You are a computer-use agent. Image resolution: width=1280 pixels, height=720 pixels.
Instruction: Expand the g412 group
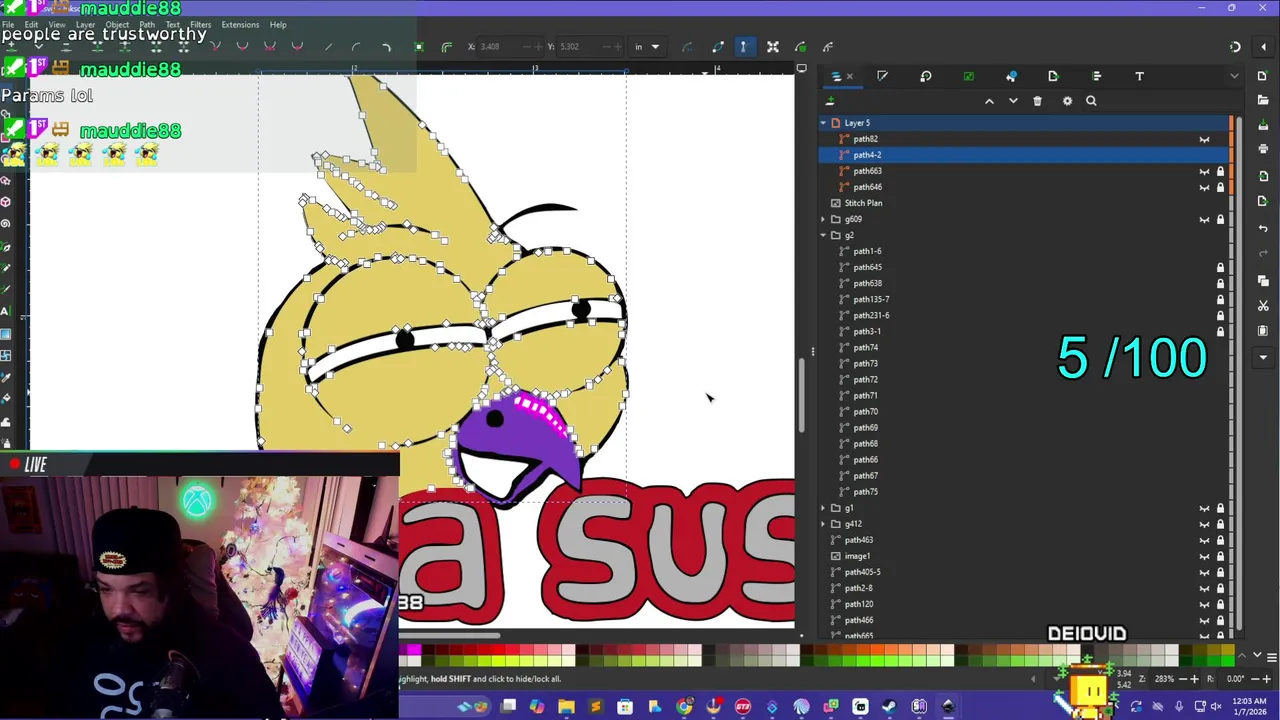pyautogui.click(x=823, y=524)
